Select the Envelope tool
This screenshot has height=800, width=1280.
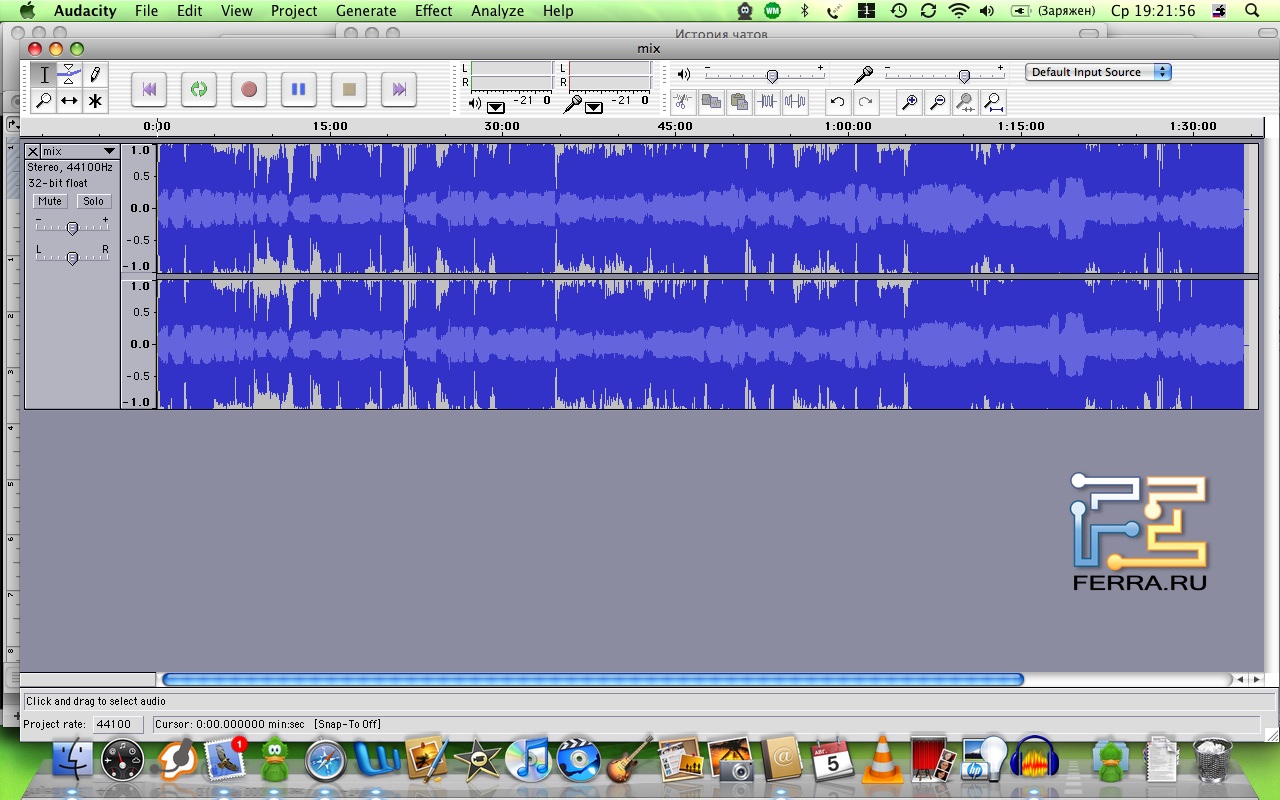[x=69, y=74]
